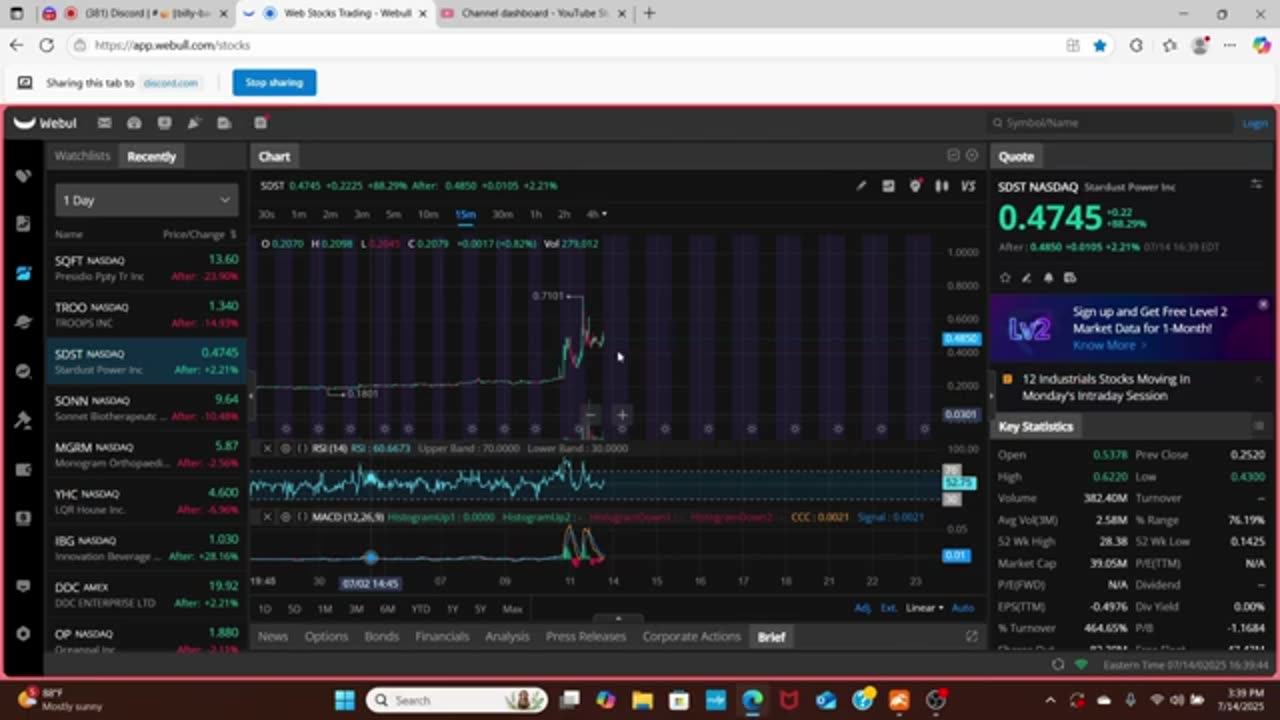Viewport: 1280px width, 720px height.
Task: Click the VS compare button on chart
Action: click(x=968, y=186)
